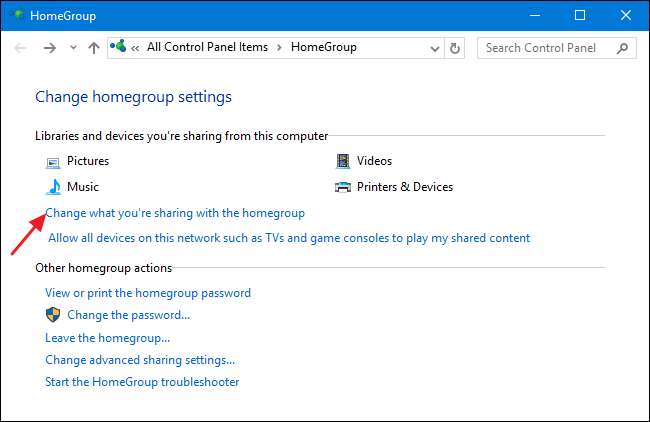Open Change advanced sharing settings
The image size is (650, 422).
(140, 360)
